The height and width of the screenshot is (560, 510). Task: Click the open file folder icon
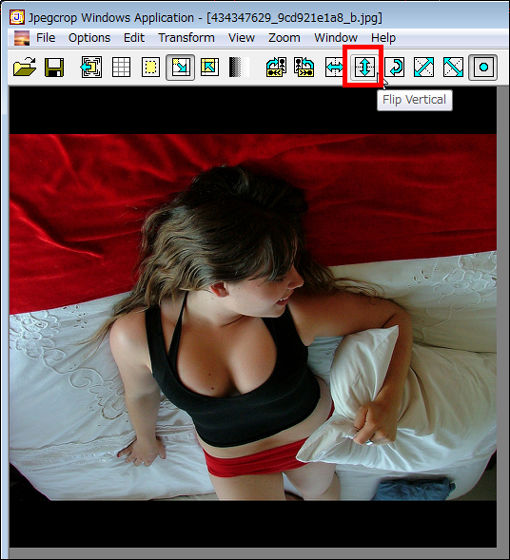tap(25, 67)
